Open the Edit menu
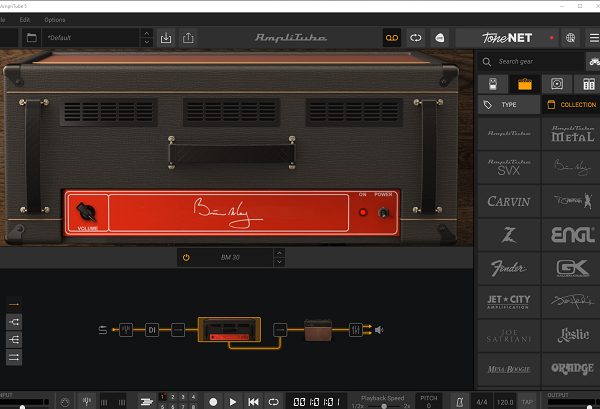 click(25, 20)
